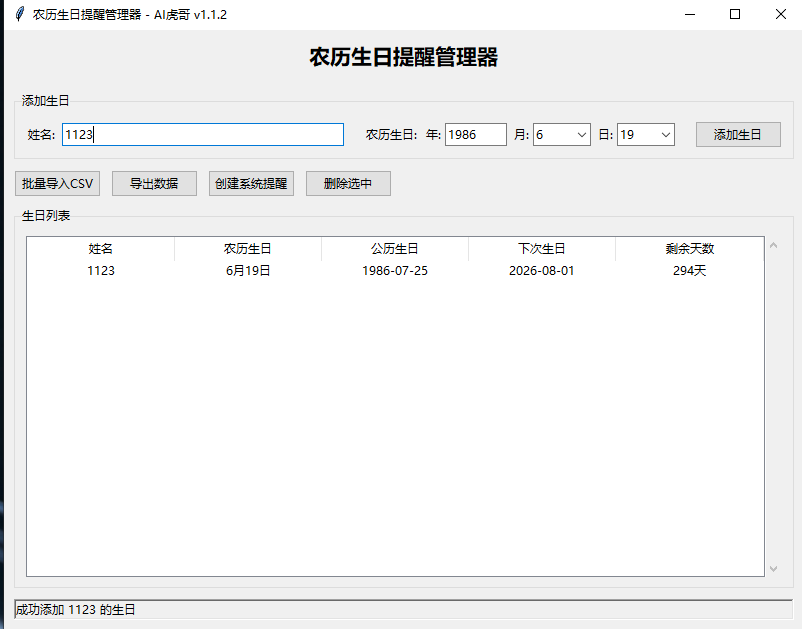802x629 pixels.
Task: Click the 添加生日 button
Action: (738, 134)
